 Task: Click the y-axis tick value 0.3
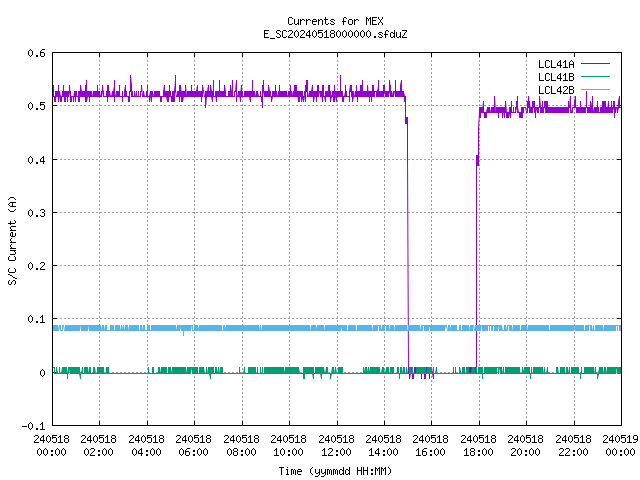(x=36, y=213)
